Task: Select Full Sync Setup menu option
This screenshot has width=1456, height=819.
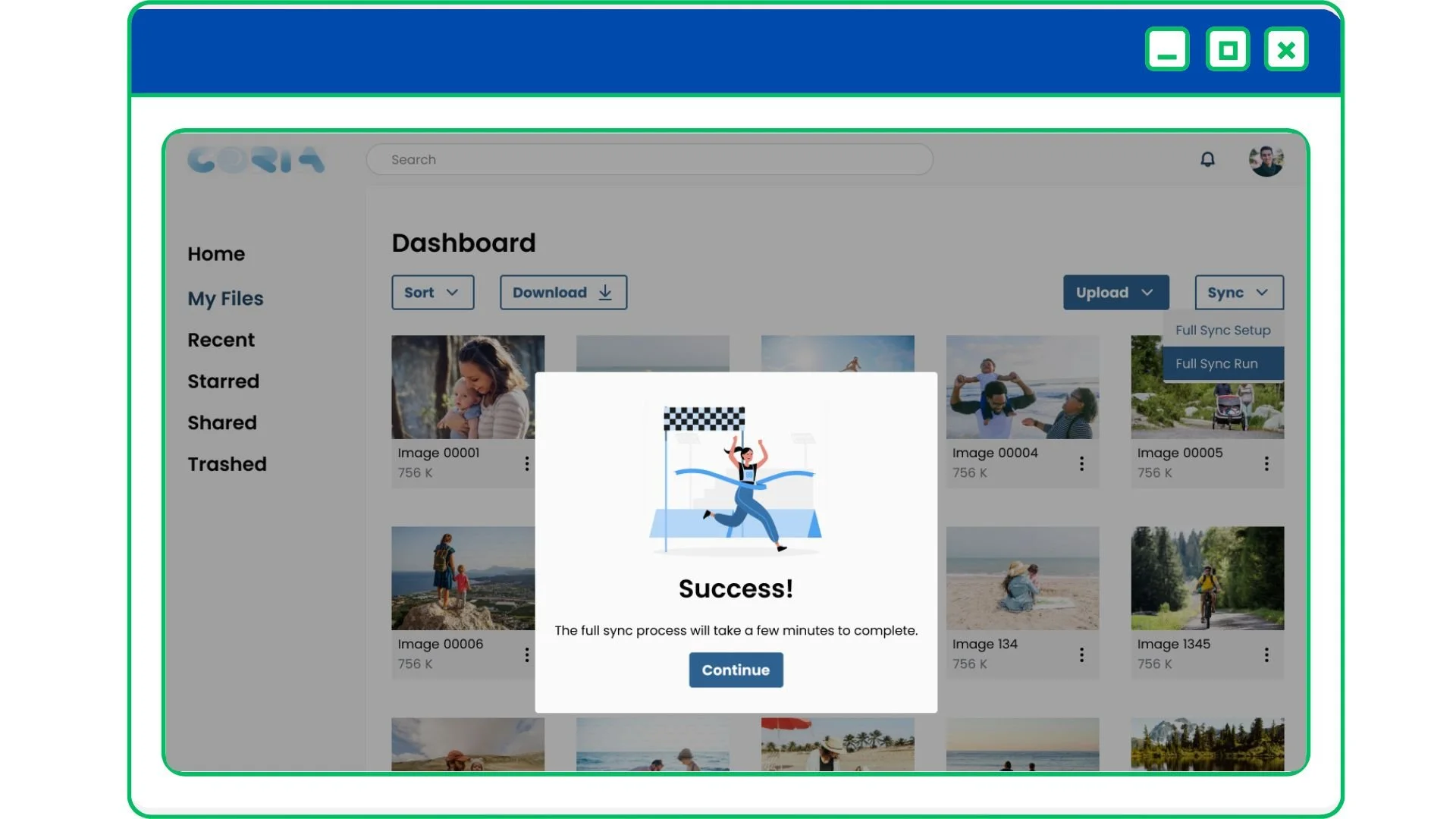Action: click(1222, 331)
